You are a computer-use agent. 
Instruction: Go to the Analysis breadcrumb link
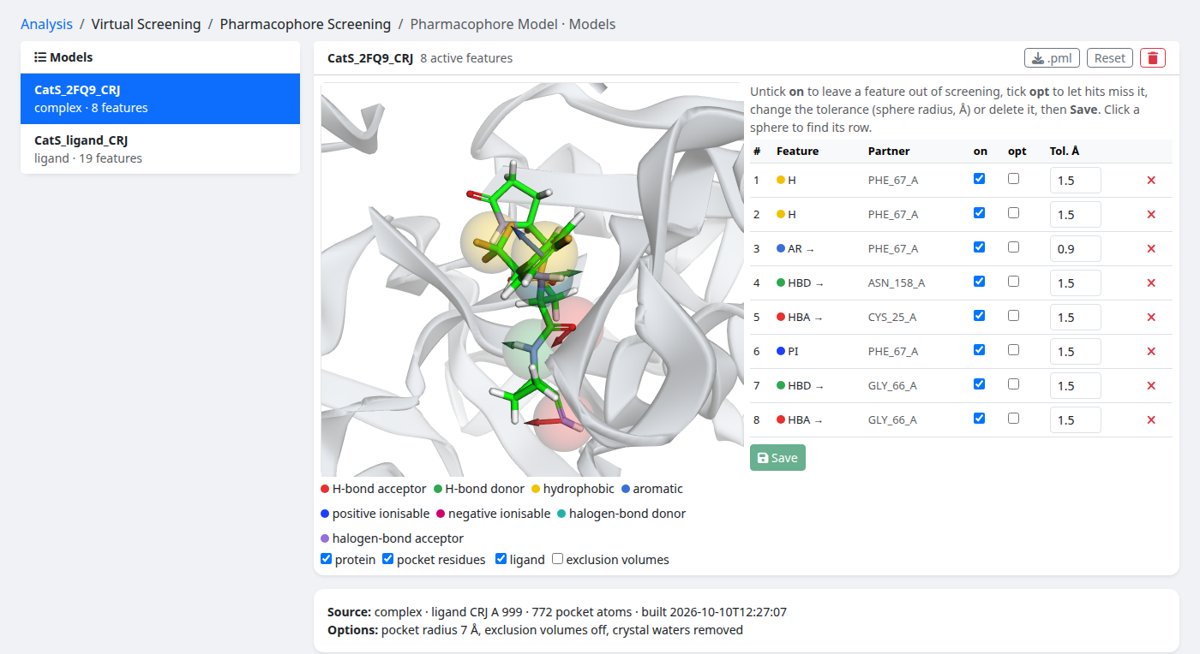click(46, 23)
